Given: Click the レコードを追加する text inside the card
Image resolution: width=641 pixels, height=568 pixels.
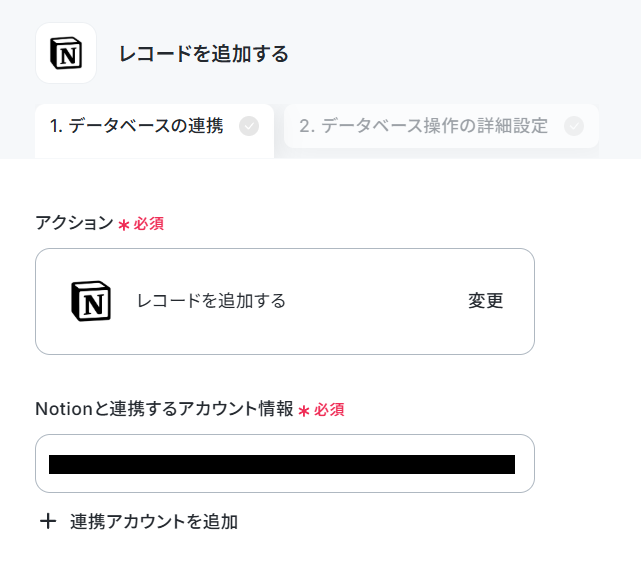Looking at the screenshot, I should click(x=211, y=301).
